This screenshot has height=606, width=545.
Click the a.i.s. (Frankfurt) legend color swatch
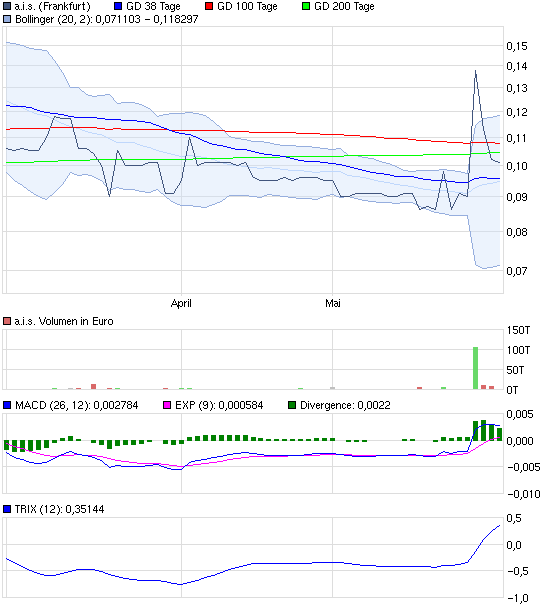7,7
